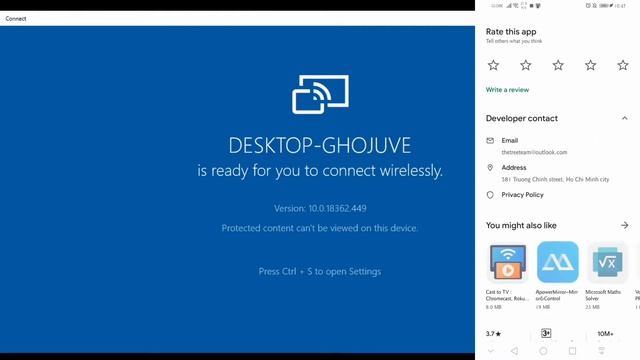Open the Microsoft Maths Solver app icon
Screen dimensions: 640x360
(x=607, y=262)
